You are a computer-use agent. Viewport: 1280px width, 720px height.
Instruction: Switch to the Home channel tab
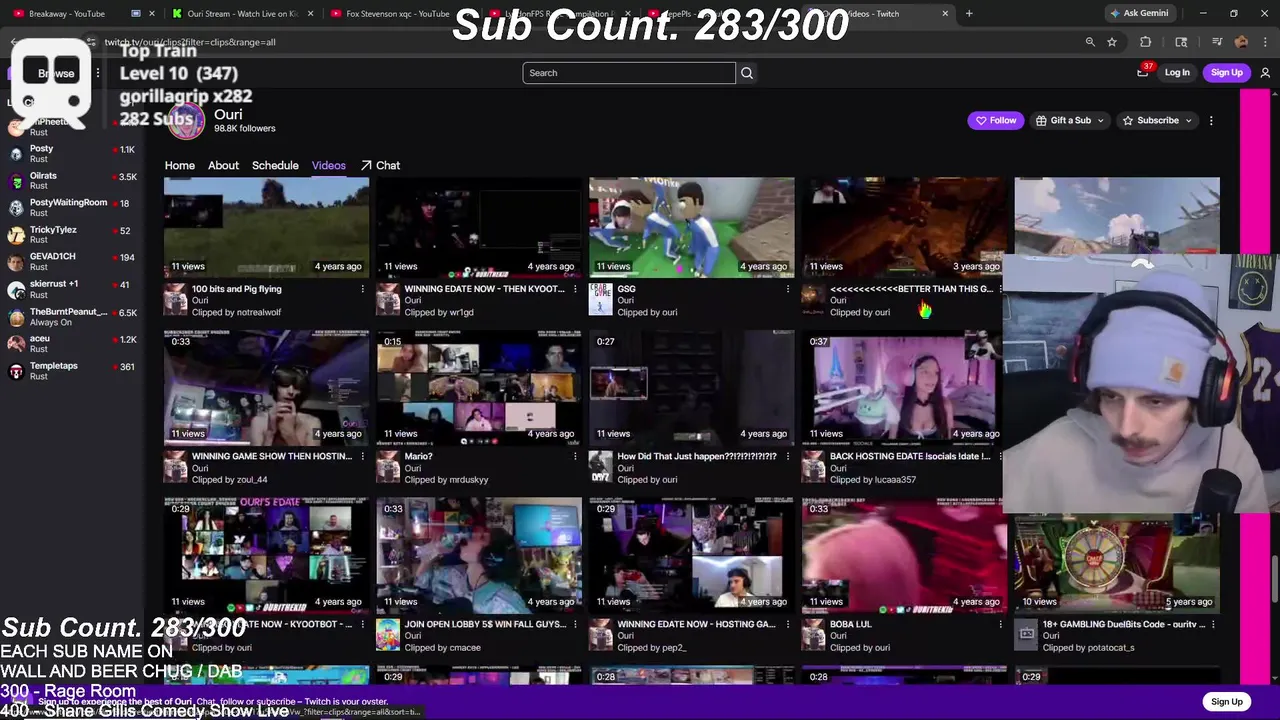(180, 166)
